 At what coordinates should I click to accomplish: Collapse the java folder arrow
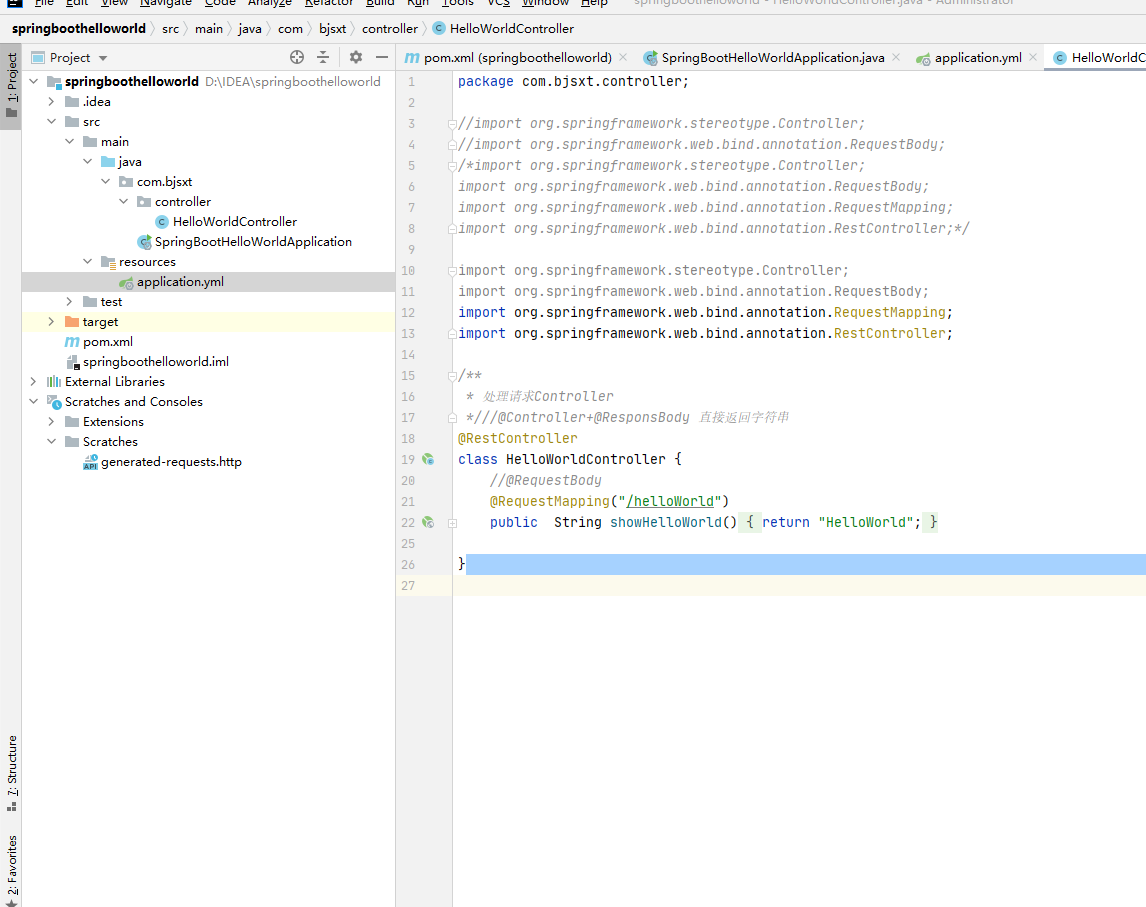[x=88, y=162]
